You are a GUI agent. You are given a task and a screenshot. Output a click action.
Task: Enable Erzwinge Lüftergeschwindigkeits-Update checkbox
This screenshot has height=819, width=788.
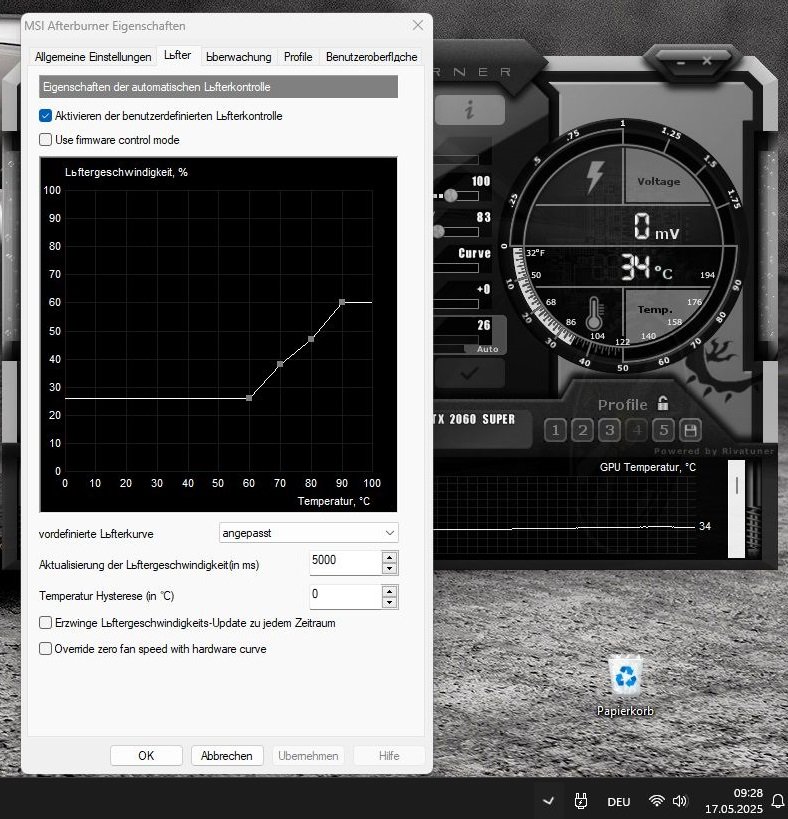[45, 623]
